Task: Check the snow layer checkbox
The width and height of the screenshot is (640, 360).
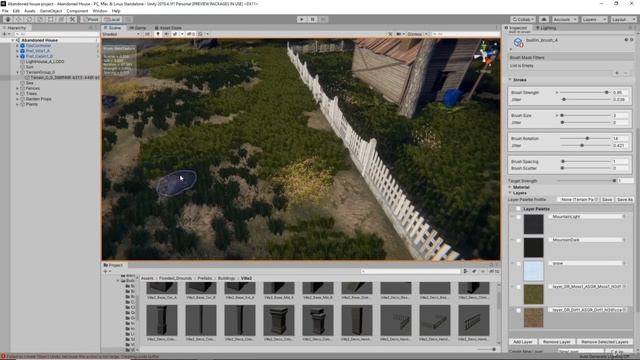Action: (518, 263)
